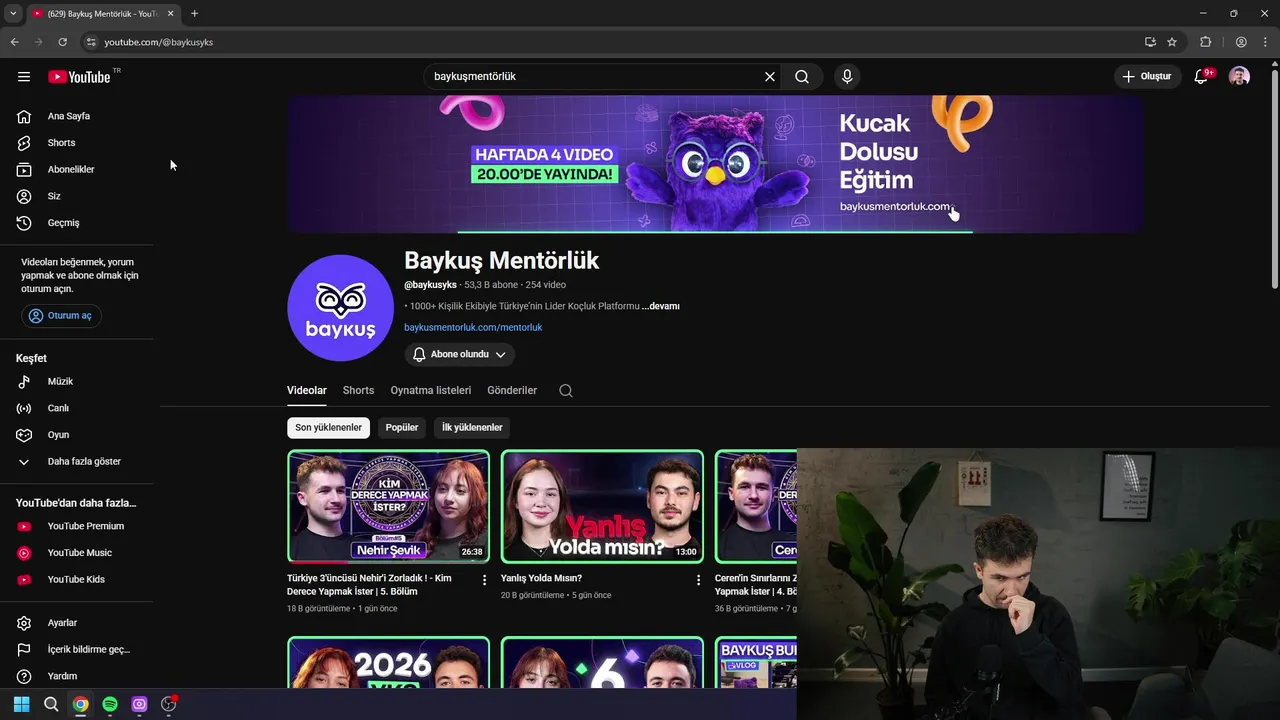Open Windows taskbar search

click(51, 704)
